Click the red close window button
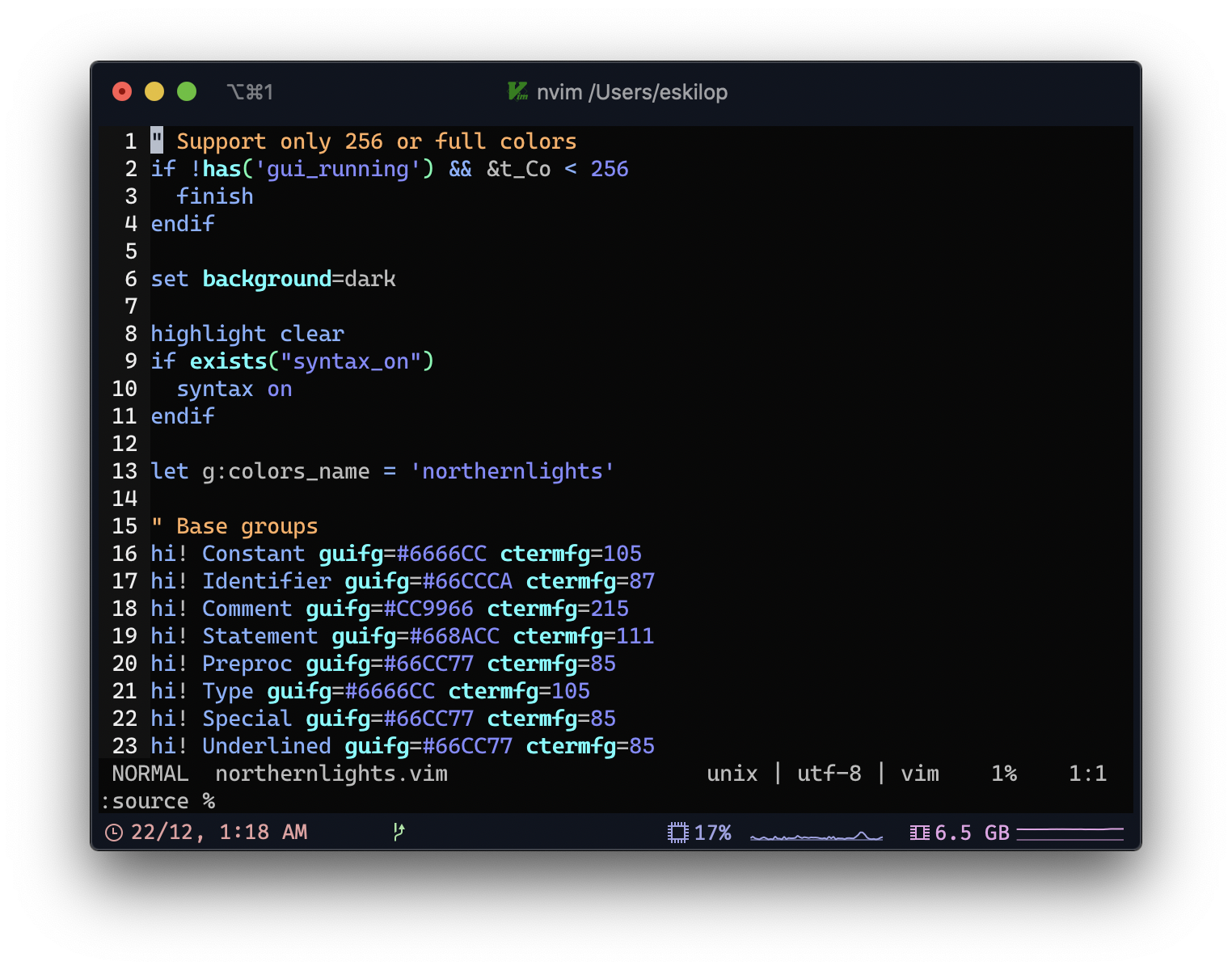This screenshot has height=970, width=1232. [x=122, y=91]
